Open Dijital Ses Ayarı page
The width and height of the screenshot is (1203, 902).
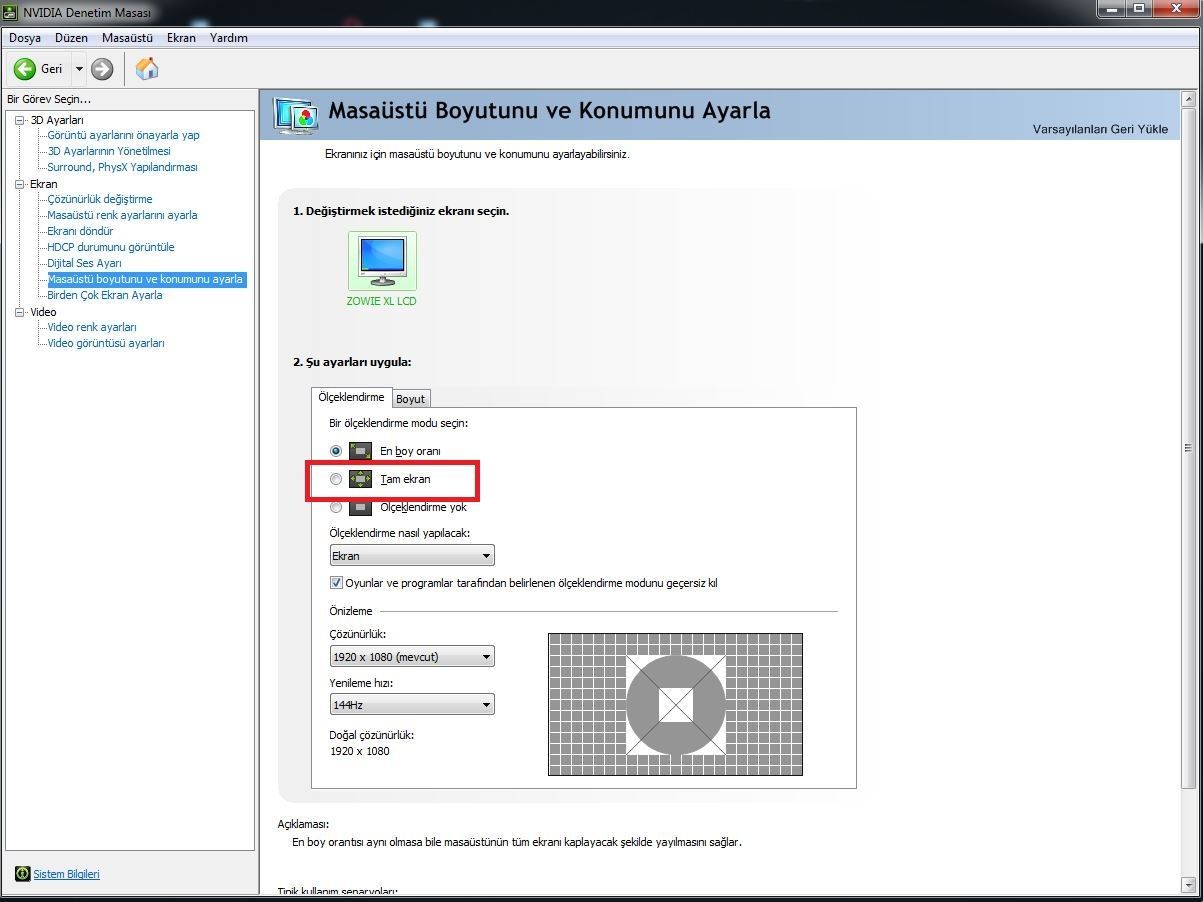(x=85, y=263)
